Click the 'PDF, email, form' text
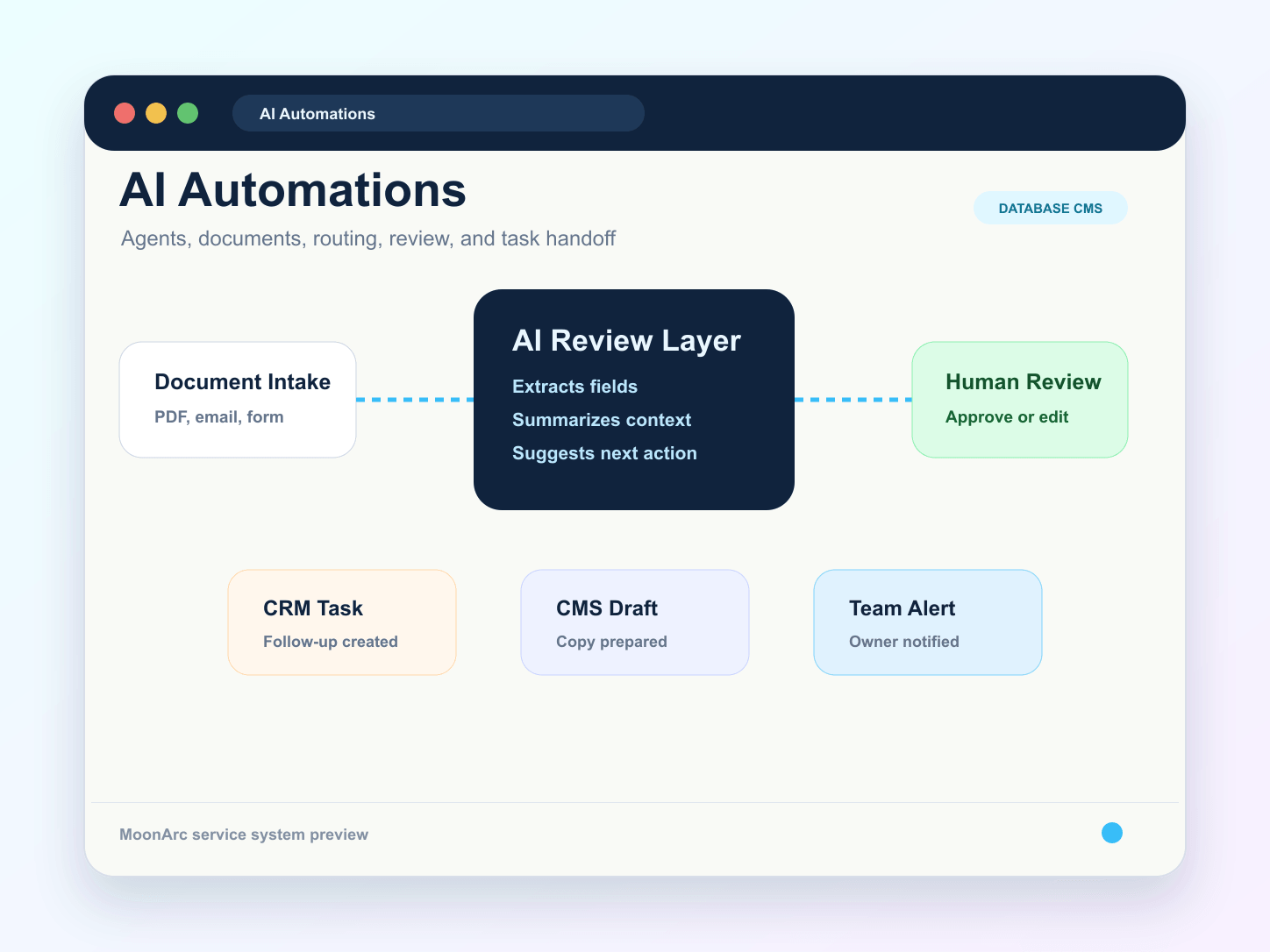Viewport: 1270px width, 952px height. (x=219, y=417)
